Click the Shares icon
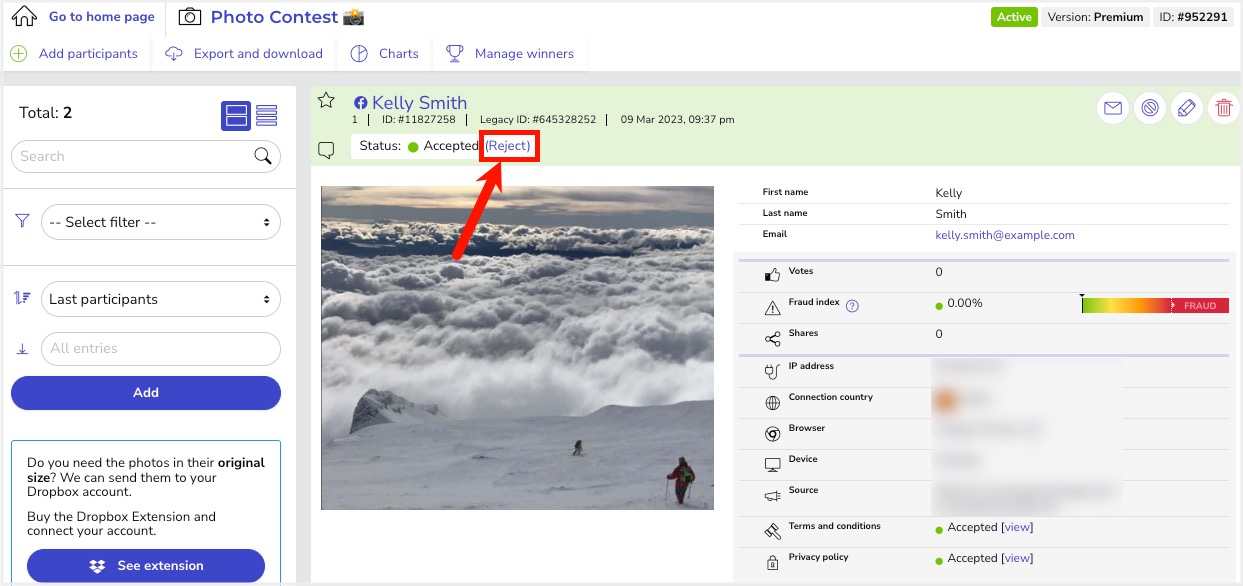Screen dimensions: 1243x586 click(772, 339)
